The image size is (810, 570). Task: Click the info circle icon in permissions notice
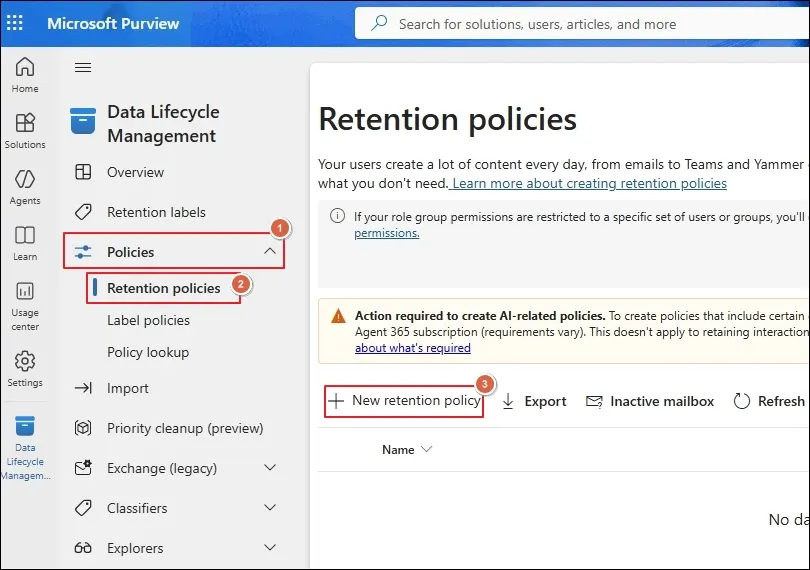coord(337,215)
